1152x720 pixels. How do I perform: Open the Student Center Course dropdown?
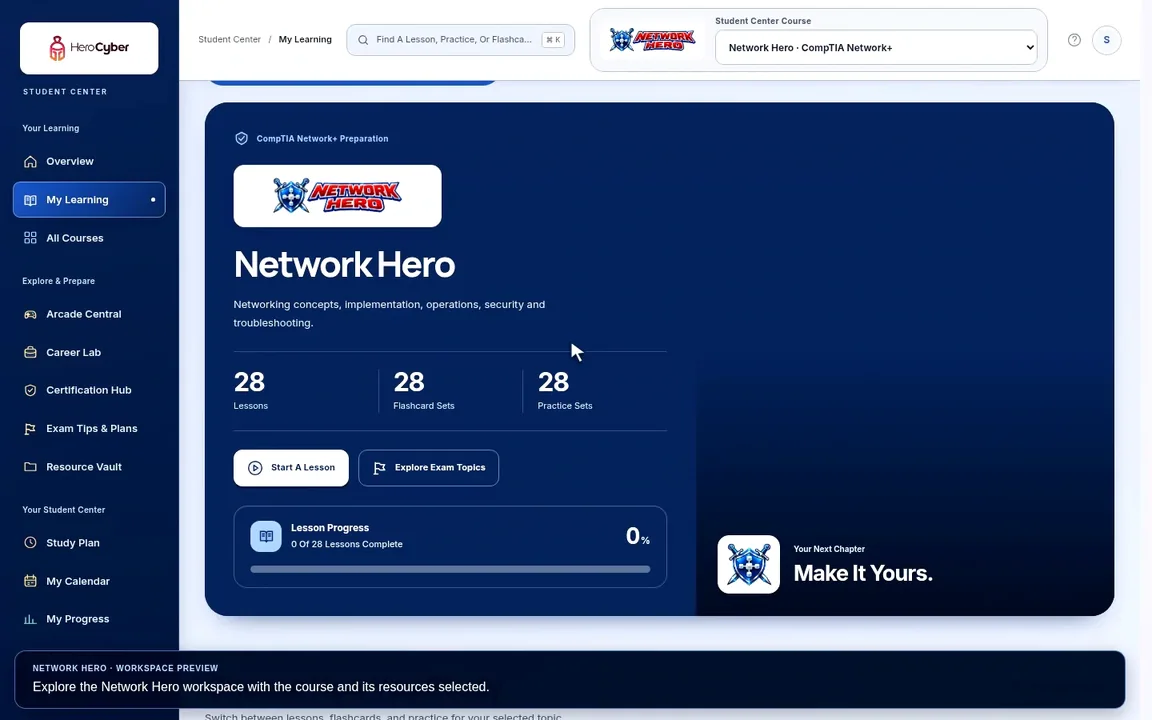point(876,48)
